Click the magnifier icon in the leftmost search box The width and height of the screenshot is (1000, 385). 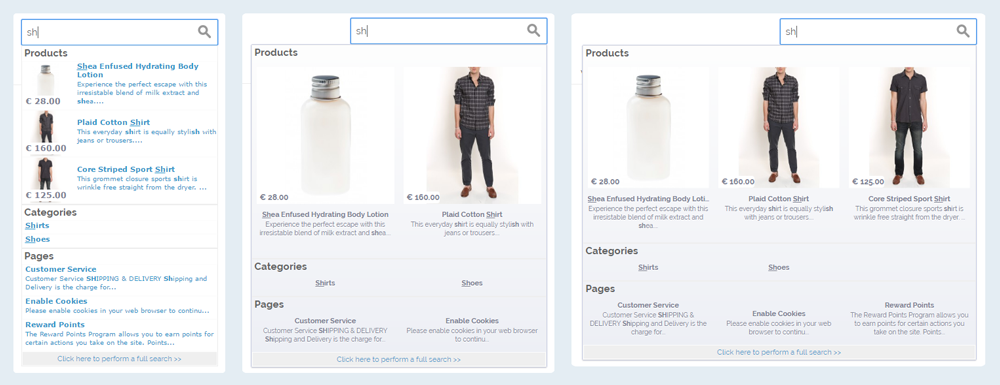[x=204, y=32]
